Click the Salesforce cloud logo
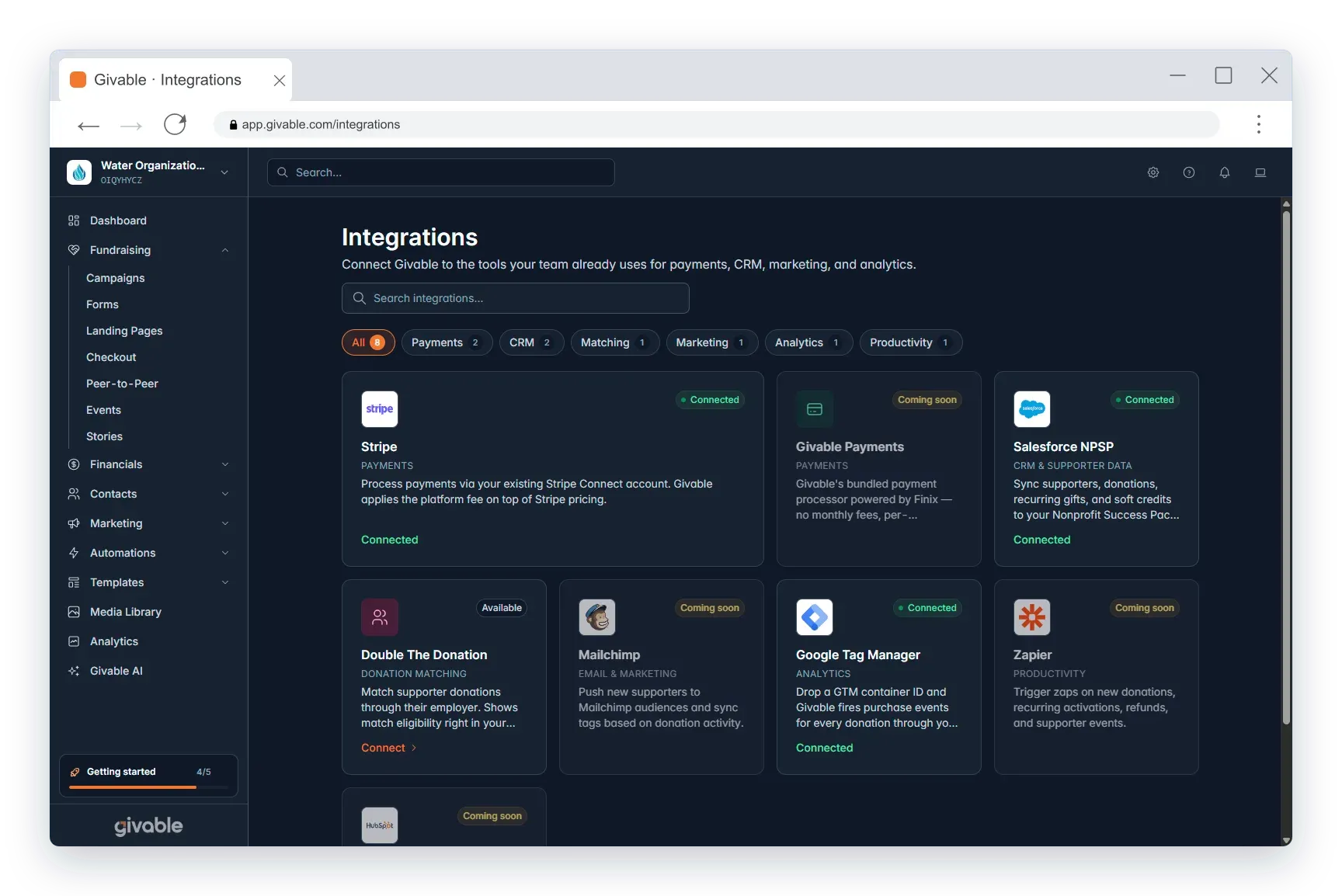Screen dimensions: 1342x896 tap(1032, 409)
